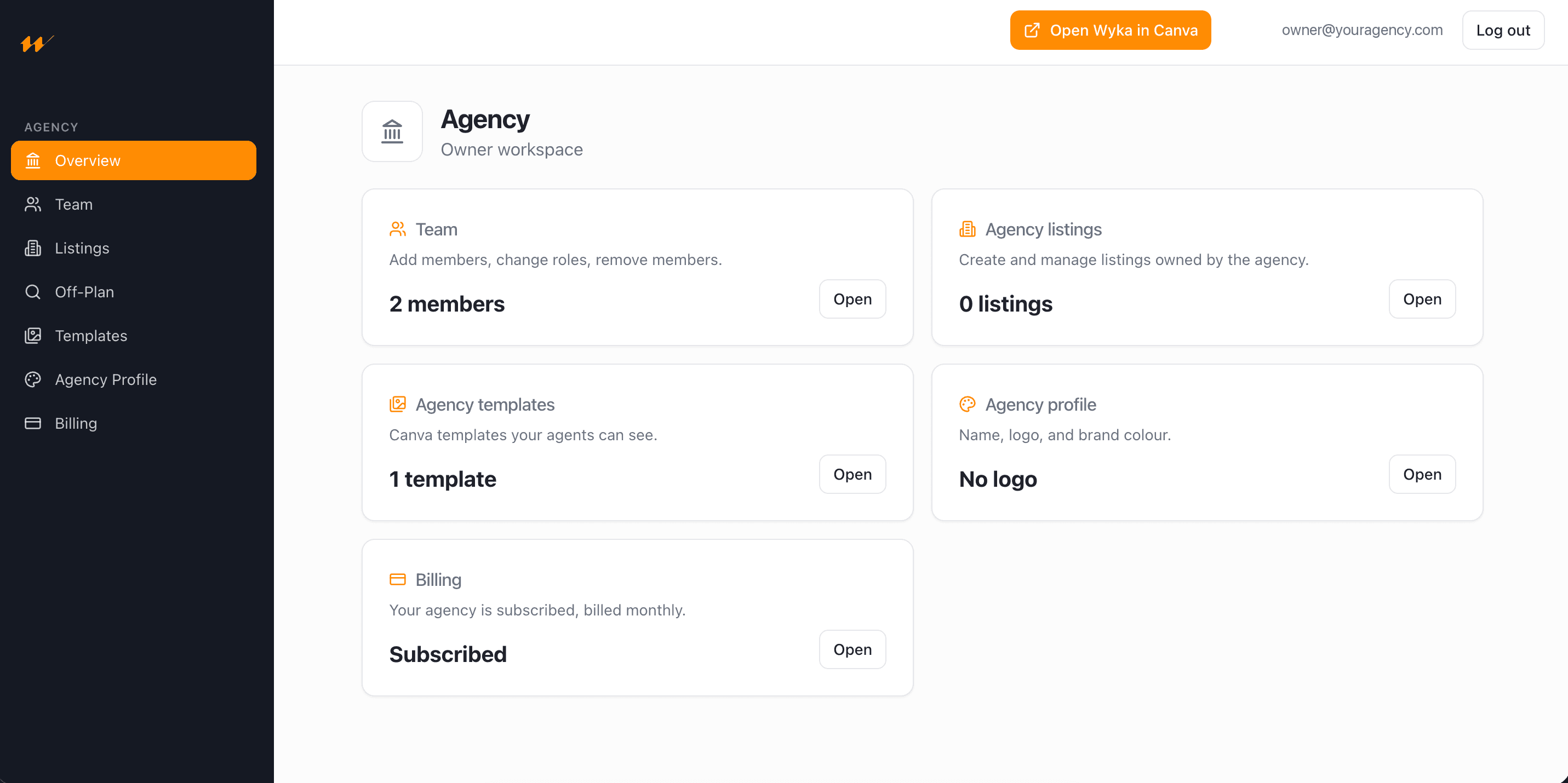Click the AGENCY section label in sidebar
The width and height of the screenshot is (1568, 783).
[x=51, y=127]
